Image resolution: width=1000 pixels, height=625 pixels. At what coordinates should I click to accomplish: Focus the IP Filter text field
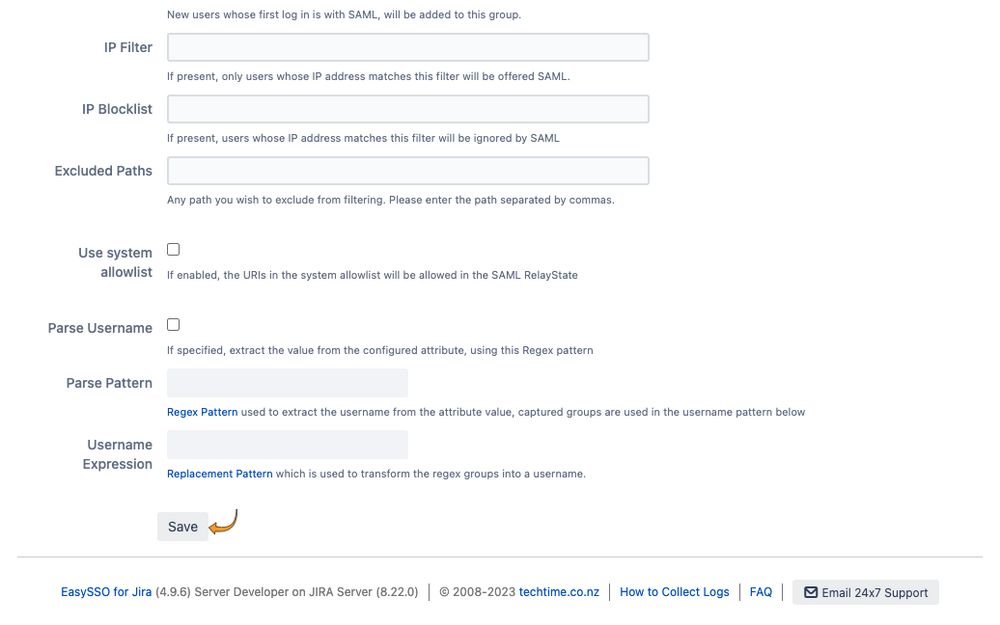408,47
